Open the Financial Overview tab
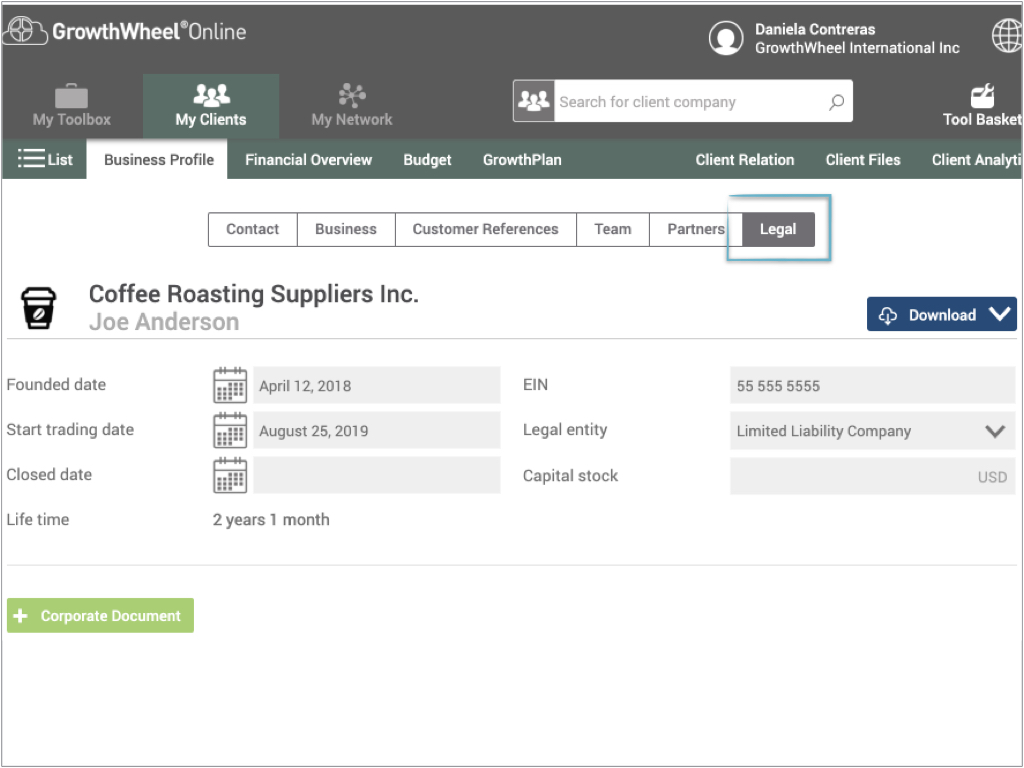The height and width of the screenshot is (768, 1024). [x=308, y=160]
